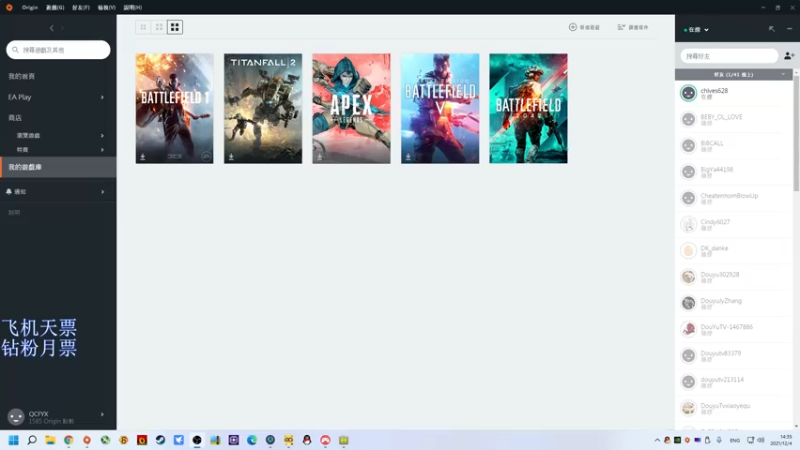800x450 pixels.
Task: Open Windows taskbar search
Action: pos(32,440)
